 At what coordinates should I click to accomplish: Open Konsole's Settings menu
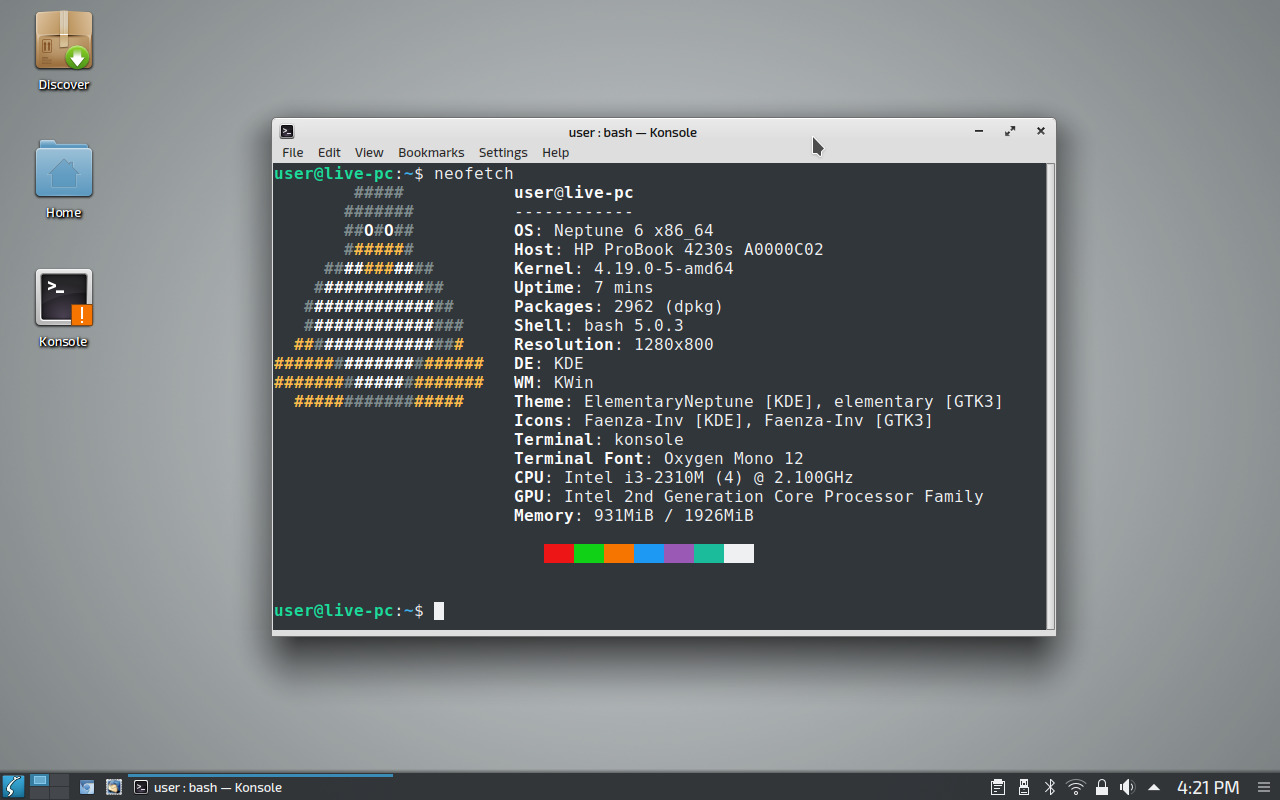[x=503, y=152]
